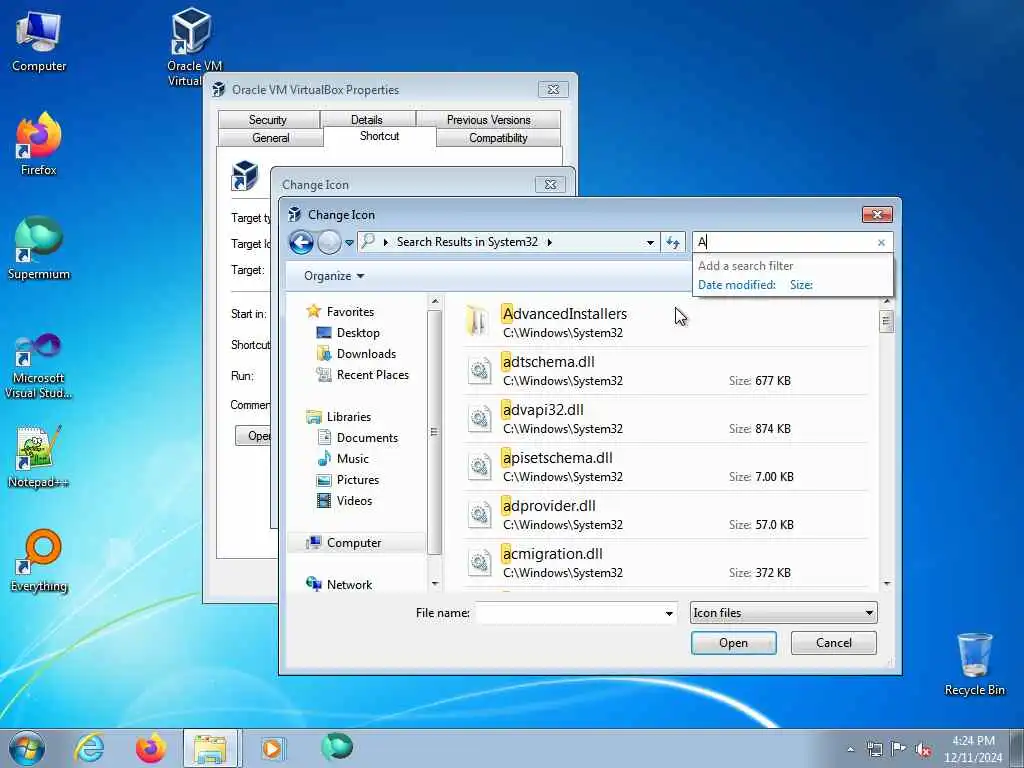
Task: Show hidden system tray icons
Action: click(x=850, y=749)
